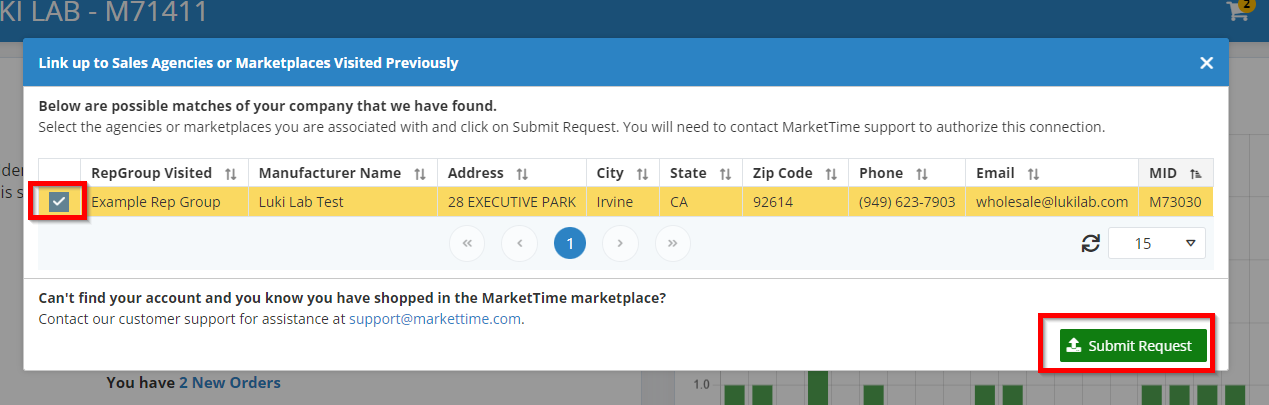Select the M73030 MID cell
This screenshot has width=1269, height=405.
[1176, 202]
